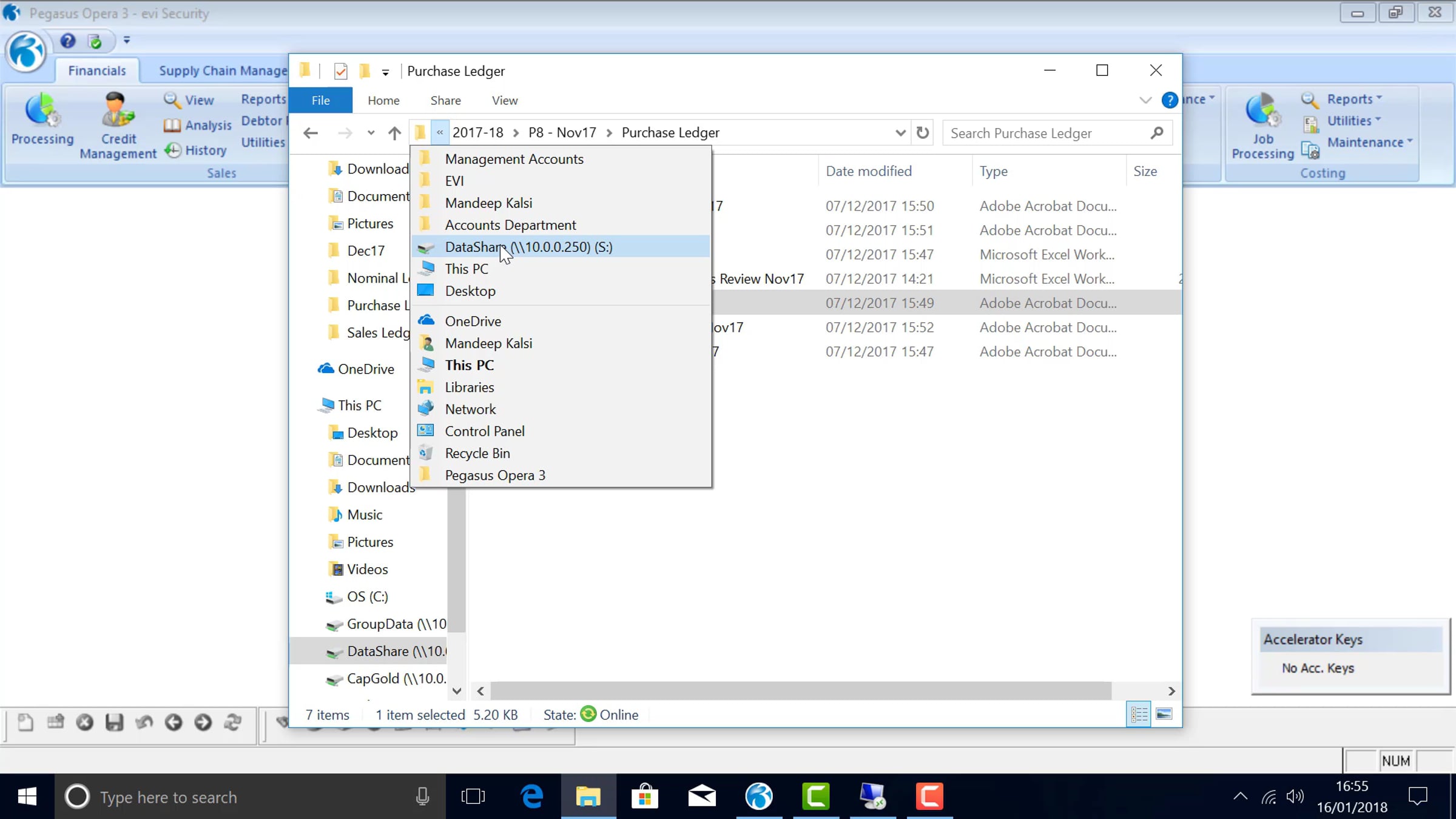Open the Processing icon in Sales group
This screenshot has width=1456, height=819.
click(x=42, y=120)
